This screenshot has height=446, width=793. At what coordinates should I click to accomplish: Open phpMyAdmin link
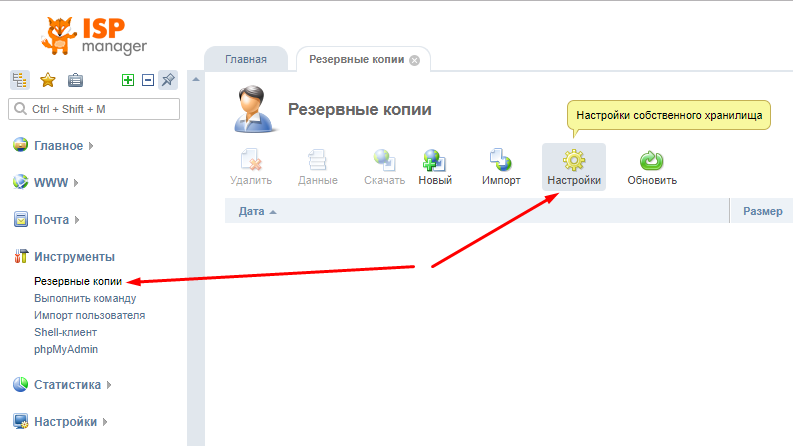[66, 349]
